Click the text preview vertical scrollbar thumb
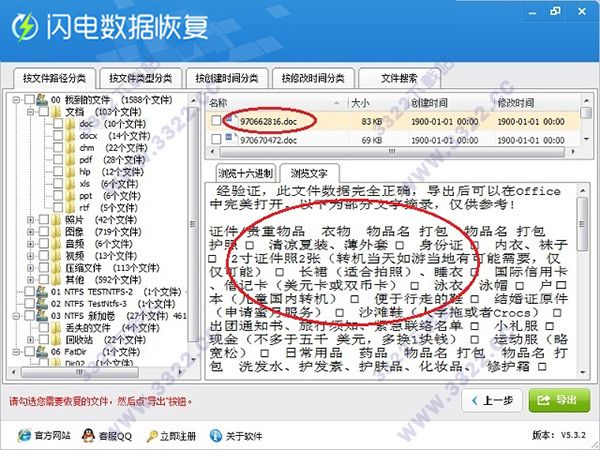 (582, 224)
